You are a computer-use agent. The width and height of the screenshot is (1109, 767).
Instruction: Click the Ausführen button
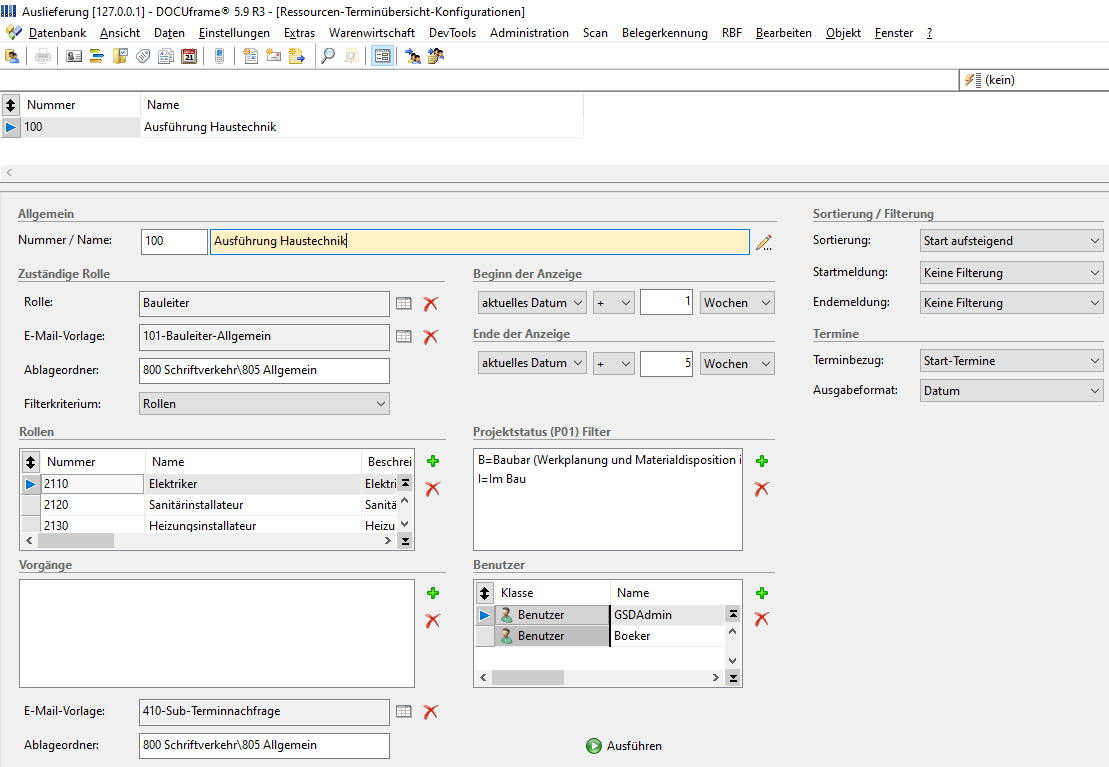coord(625,746)
